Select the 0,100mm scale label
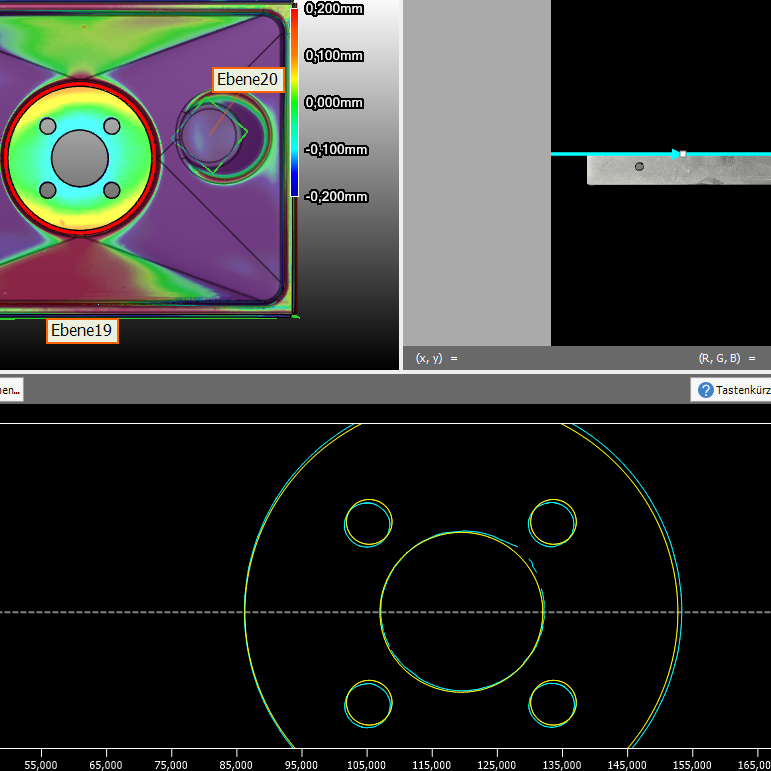 pos(334,56)
